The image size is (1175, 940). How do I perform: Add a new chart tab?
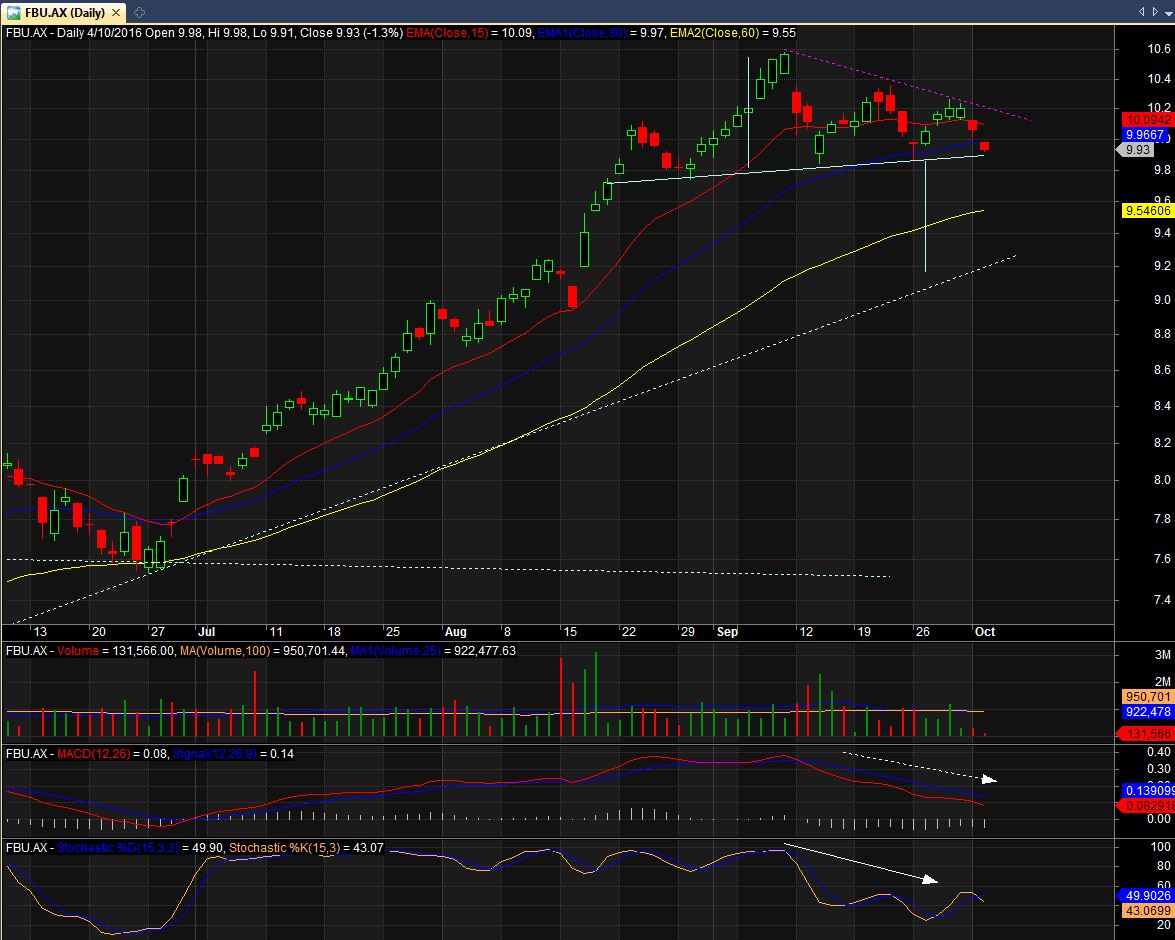coord(139,13)
